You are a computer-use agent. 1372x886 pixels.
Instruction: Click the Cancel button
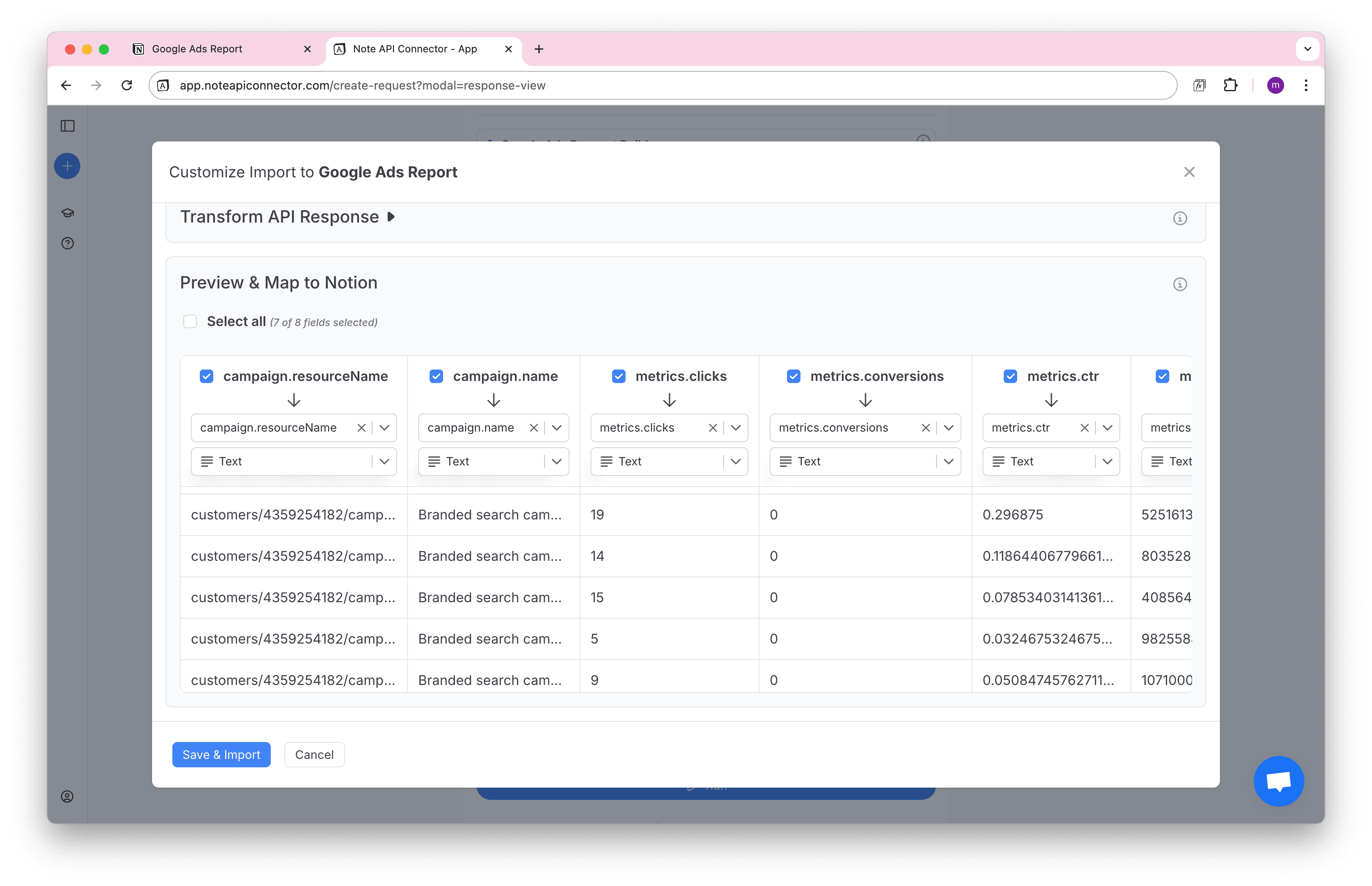[x=314, y=756]
